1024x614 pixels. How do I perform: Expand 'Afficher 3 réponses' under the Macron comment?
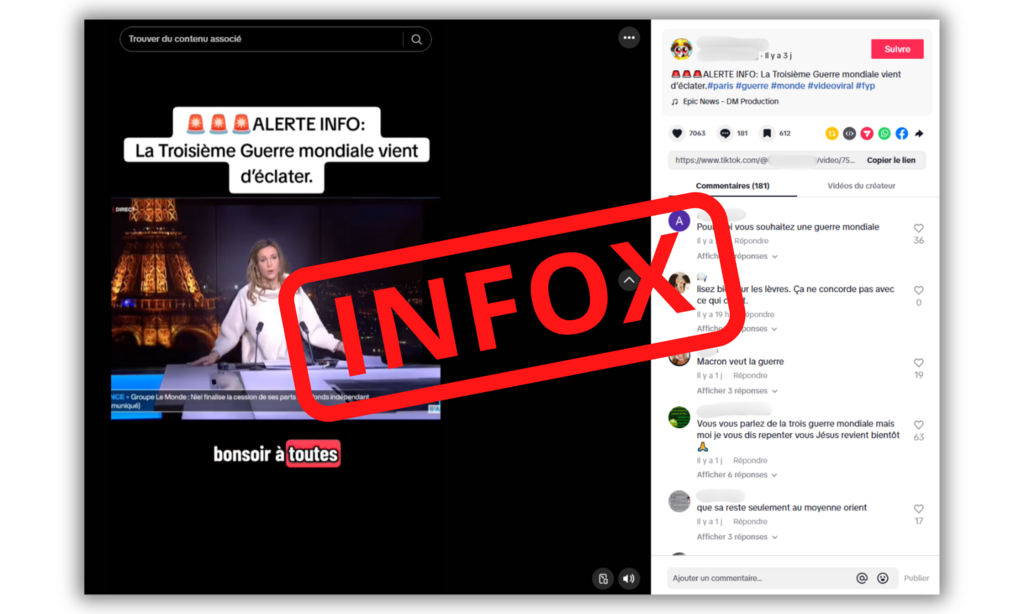[736, 391]
